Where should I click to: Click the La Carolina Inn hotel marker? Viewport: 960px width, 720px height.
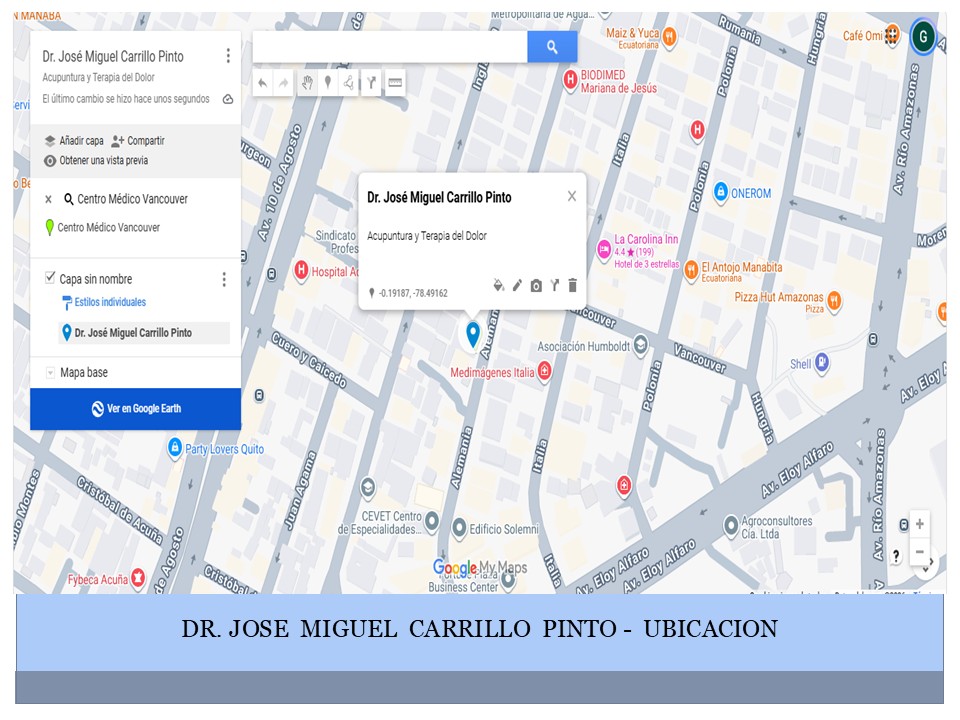point(604,250)
